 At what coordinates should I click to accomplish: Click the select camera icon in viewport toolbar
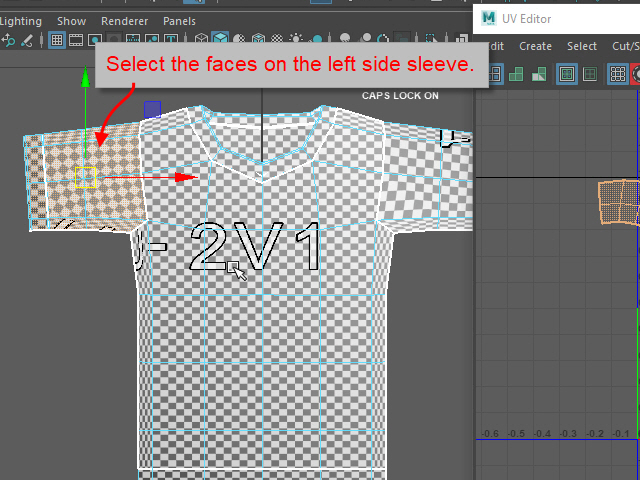pos(8,40)
